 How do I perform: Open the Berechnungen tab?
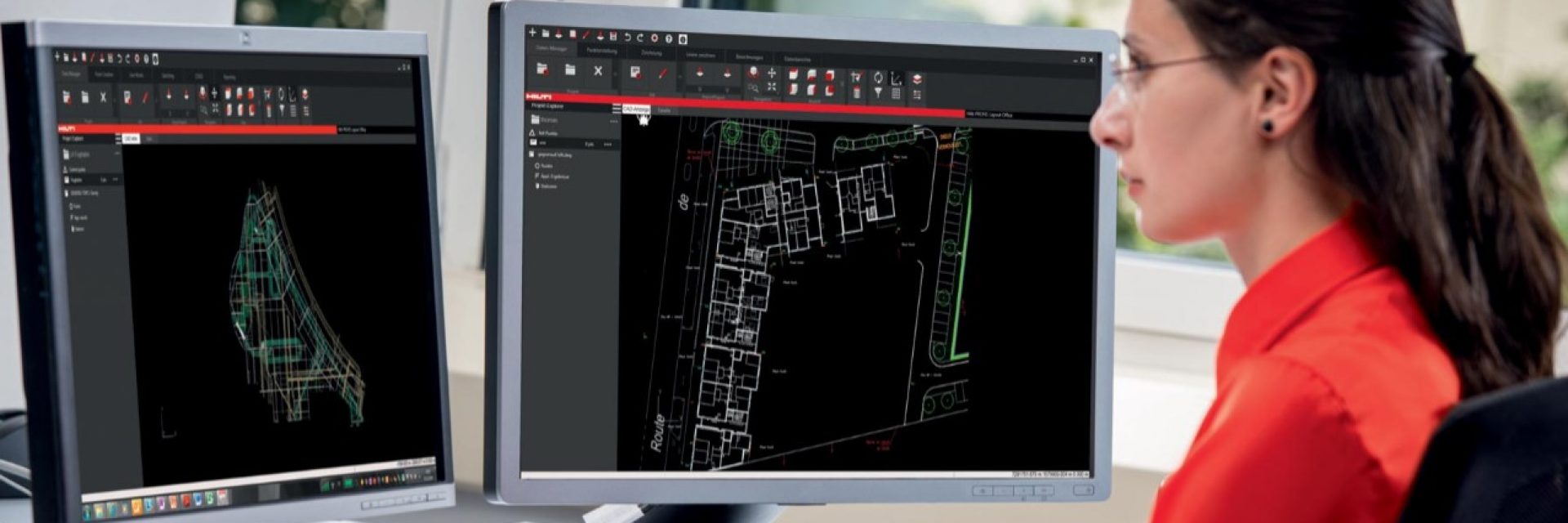[x=749, y=57]
